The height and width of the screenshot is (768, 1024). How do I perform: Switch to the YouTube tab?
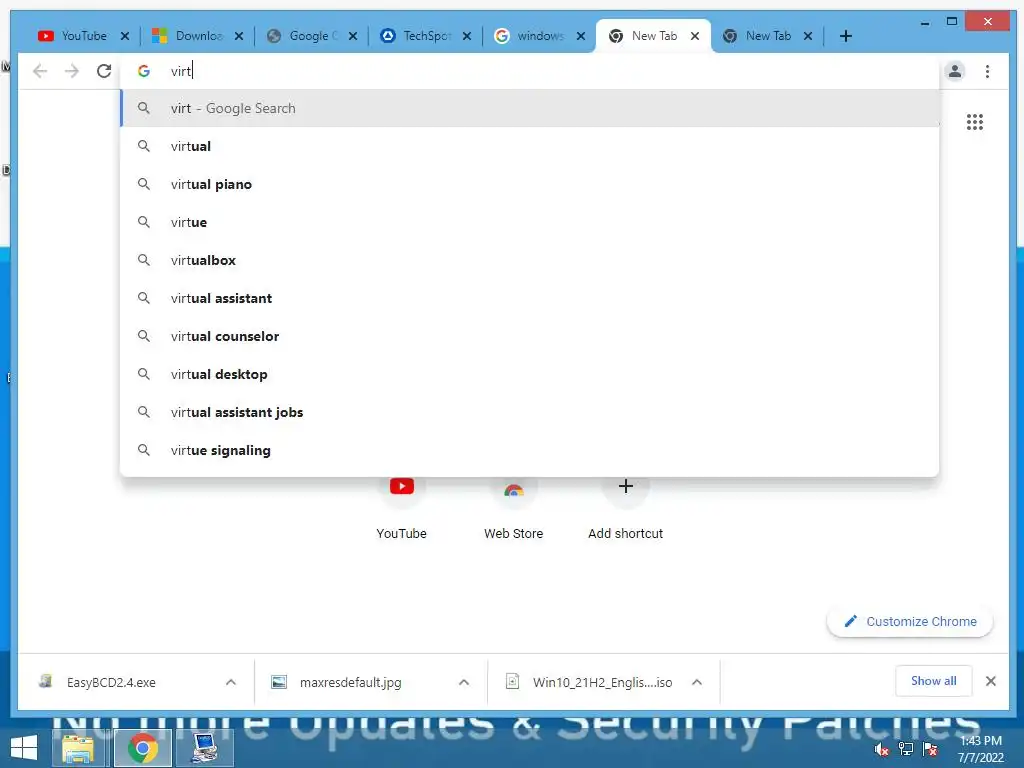[x=82, y=36]
